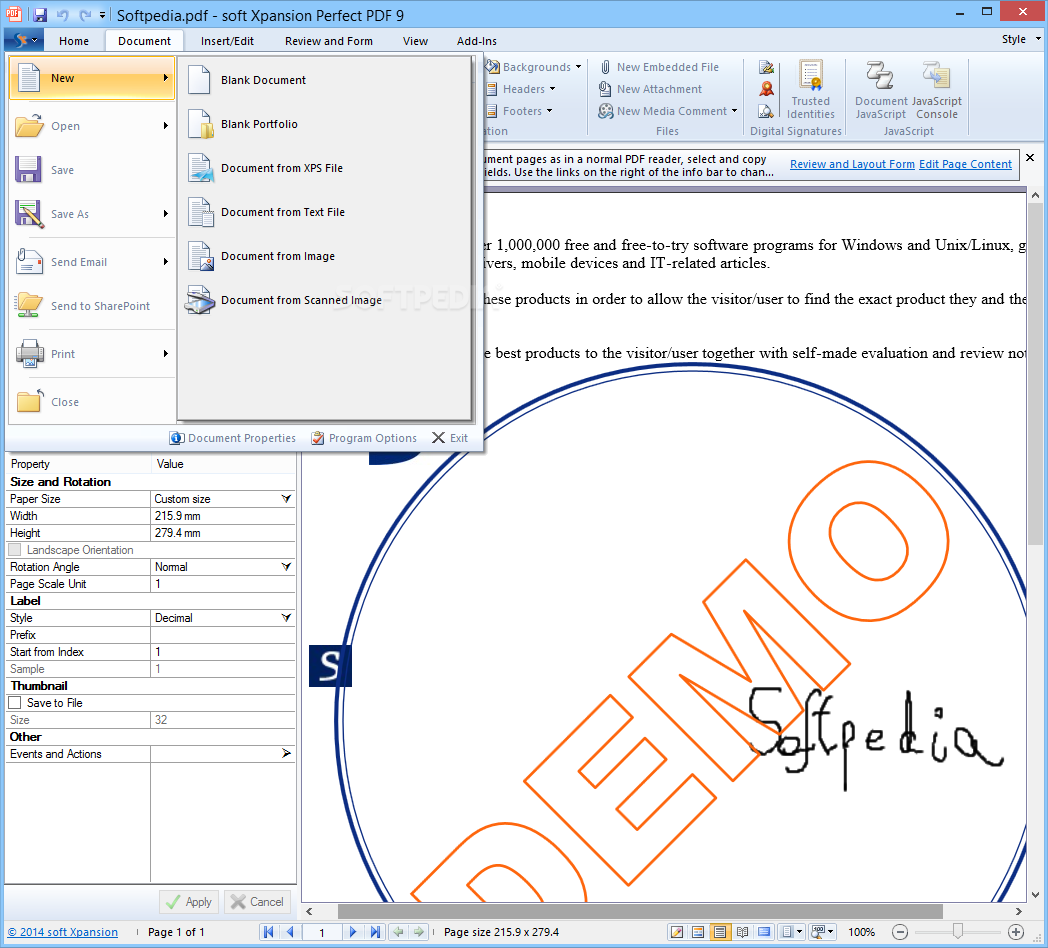Click Edit Page Content link

pyautogui.click(x=965, y=164)
